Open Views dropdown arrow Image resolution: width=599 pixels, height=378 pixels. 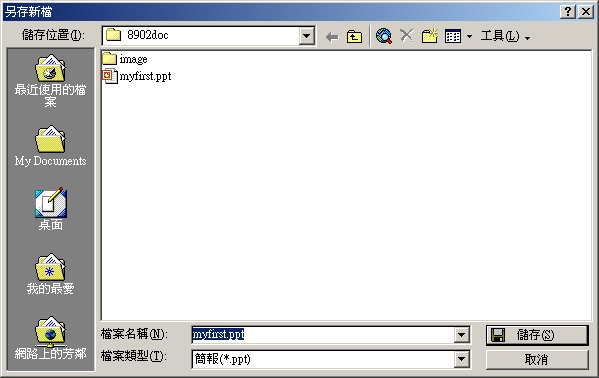coord(469,37)
